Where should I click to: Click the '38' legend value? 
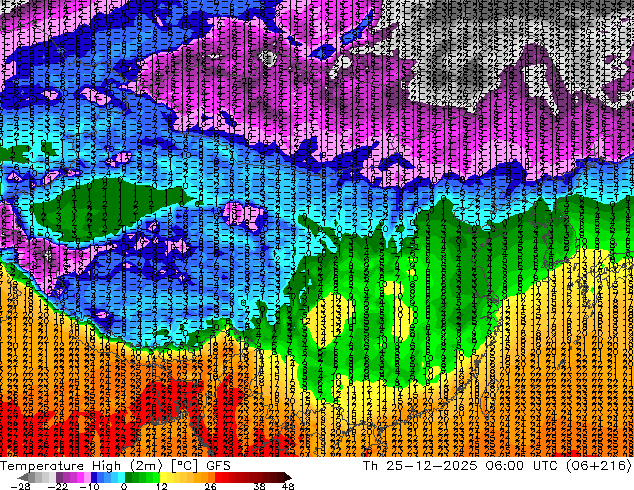pyautogui.click(x=260, y=486)
